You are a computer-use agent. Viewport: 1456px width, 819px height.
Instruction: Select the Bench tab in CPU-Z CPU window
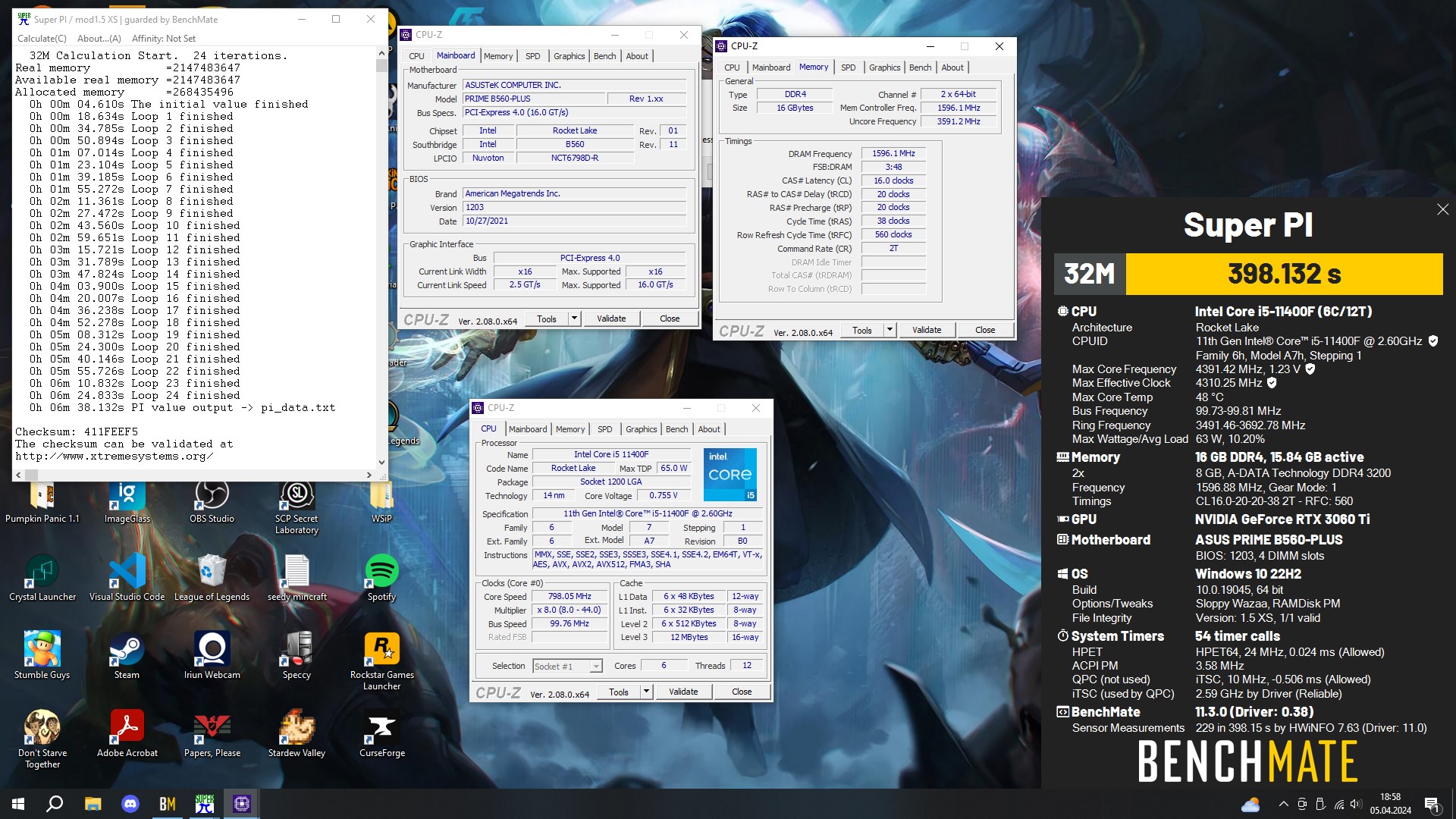[x=676, y=429]
